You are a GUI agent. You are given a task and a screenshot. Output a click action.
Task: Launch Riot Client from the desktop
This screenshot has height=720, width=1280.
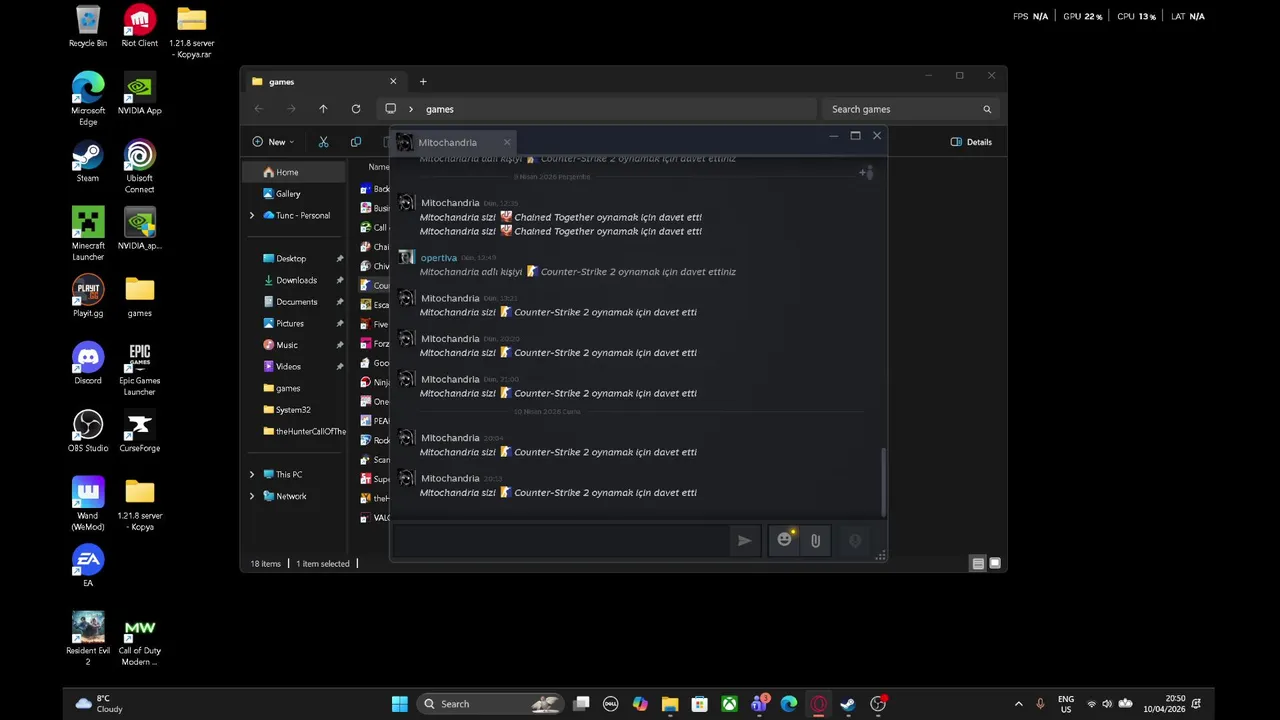[140, 27]
